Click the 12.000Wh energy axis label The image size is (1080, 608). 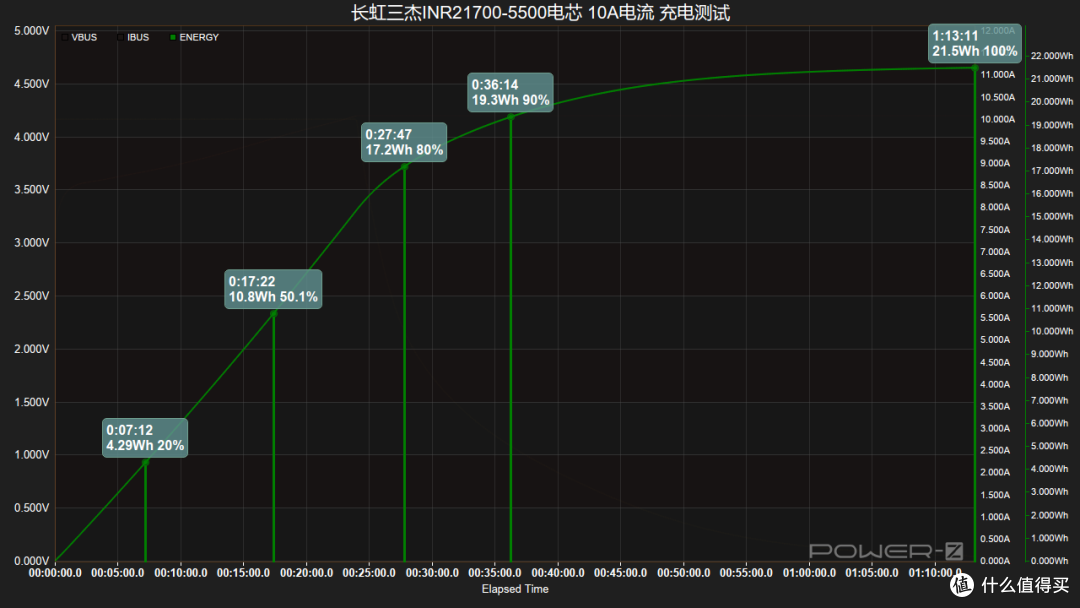coord(1052,286)
